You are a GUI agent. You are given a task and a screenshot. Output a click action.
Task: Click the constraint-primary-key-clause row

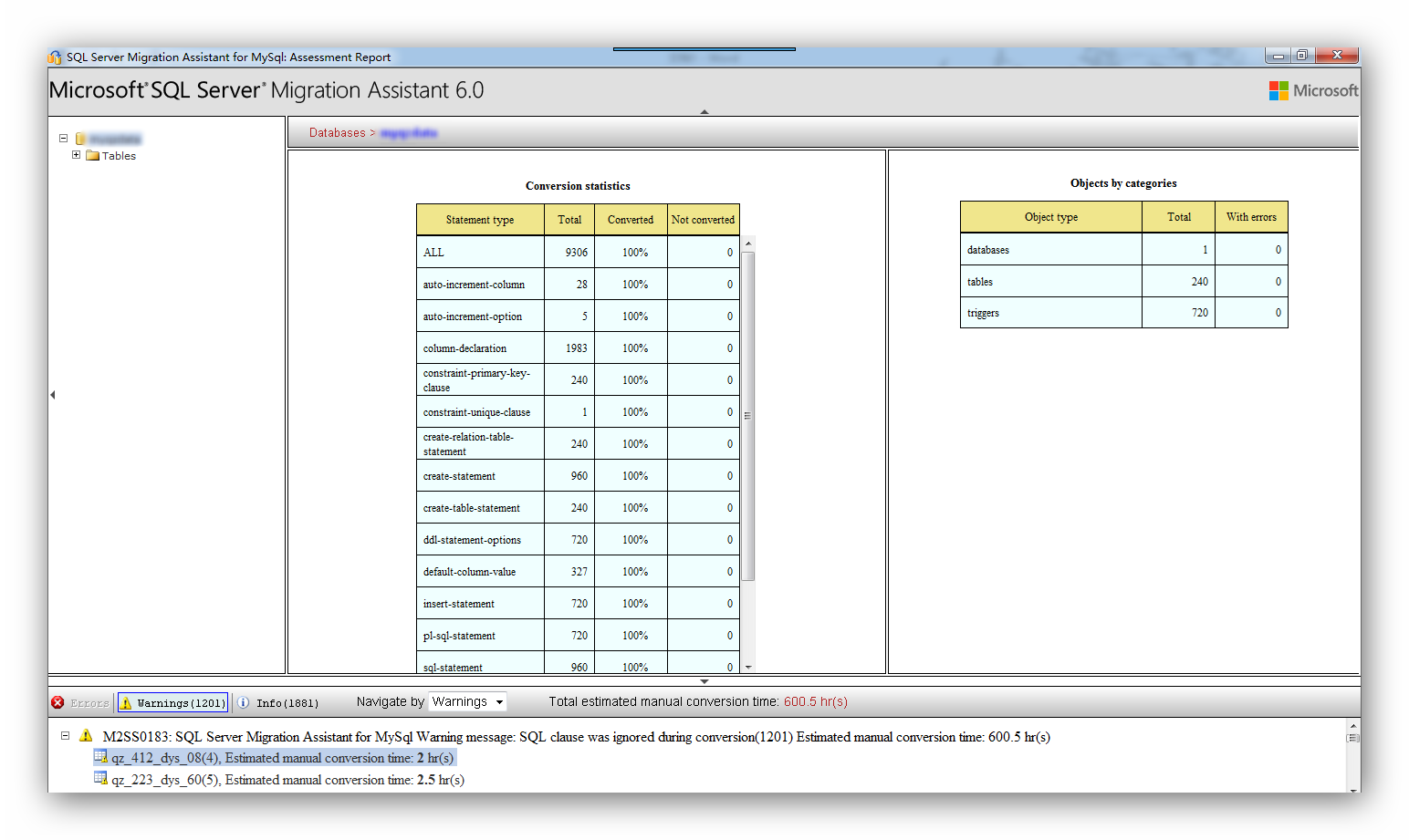tap(578, 380)
